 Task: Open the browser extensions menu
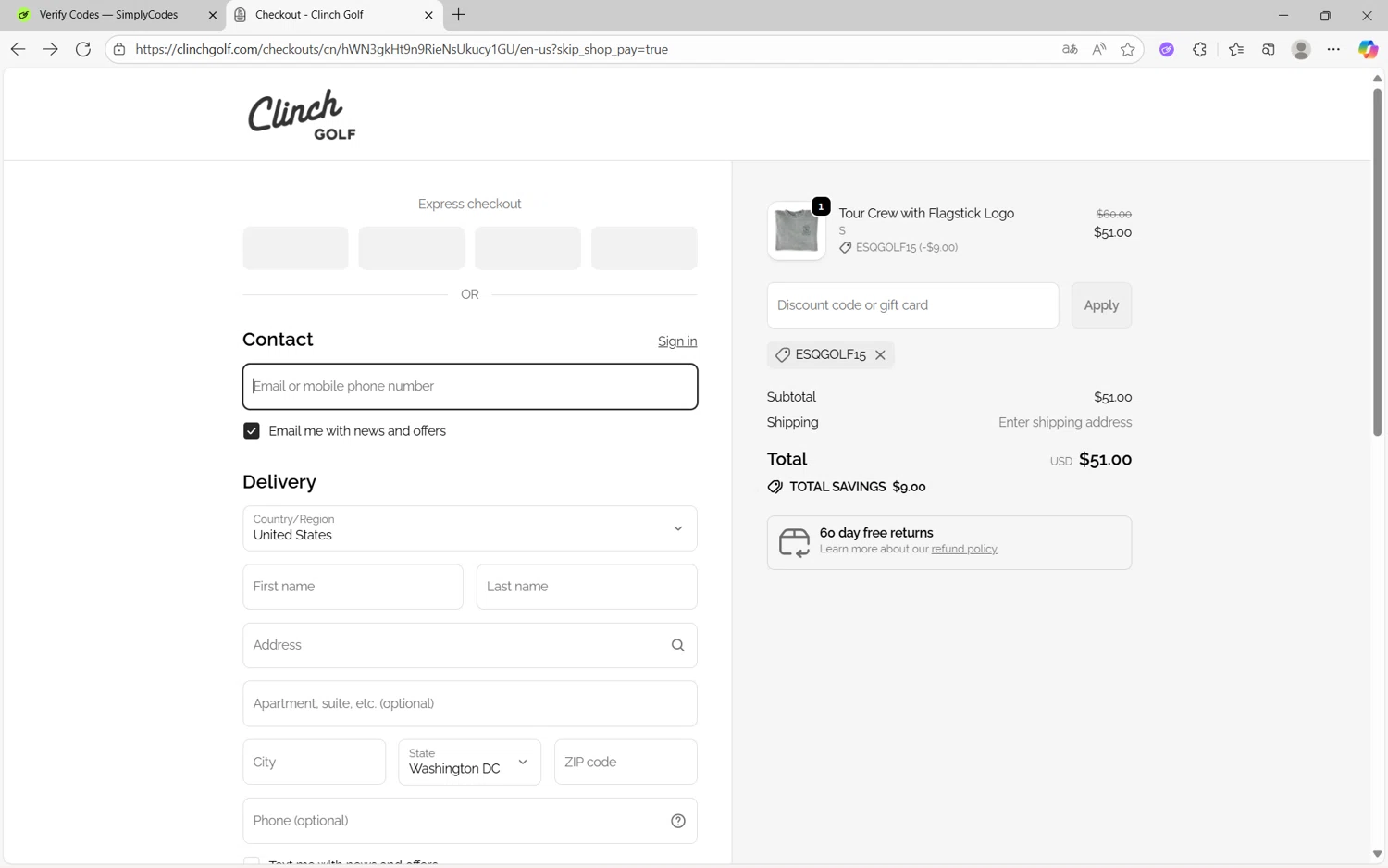point(1200,49)
